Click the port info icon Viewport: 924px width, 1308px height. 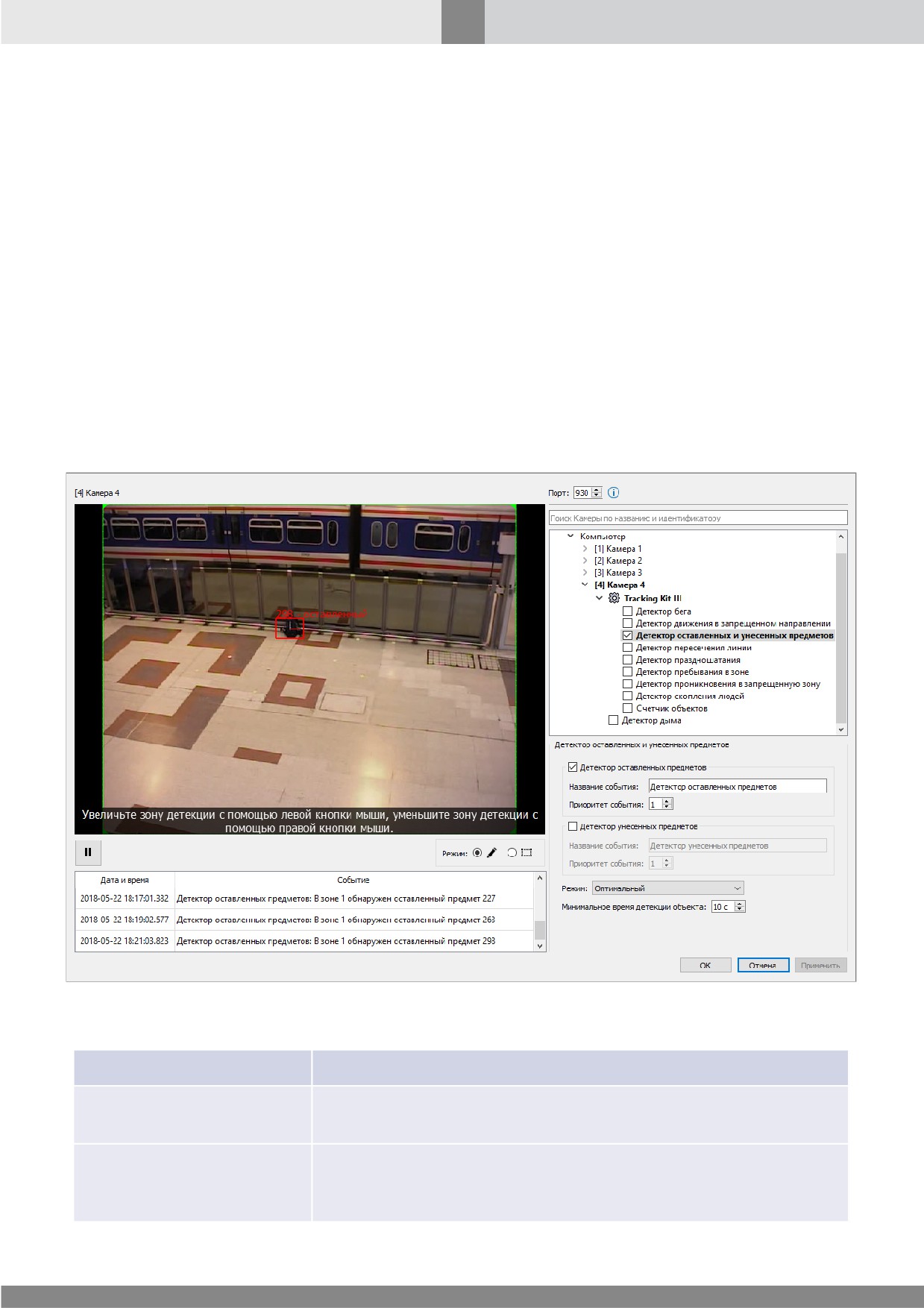(614, 493)
